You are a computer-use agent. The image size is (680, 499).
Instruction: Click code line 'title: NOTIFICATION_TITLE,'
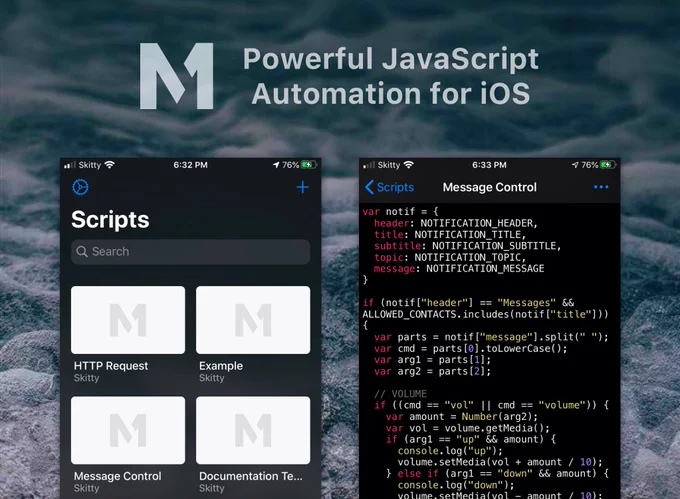coord(450,235)
